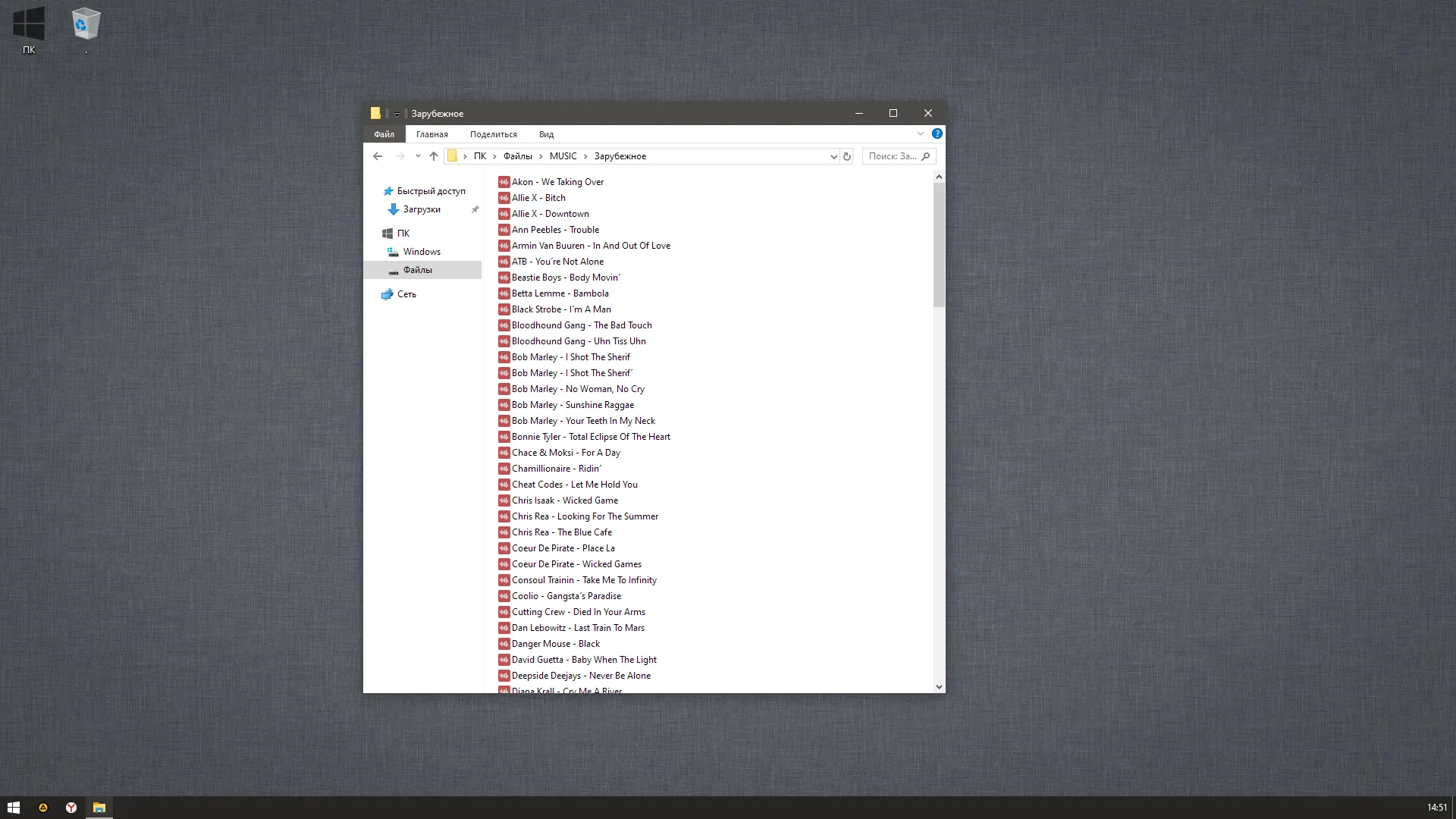This screenshot has width=1456, height=819.
Task: Switch to the Главная ribbon tab
Action: click(x=432, y=134)
